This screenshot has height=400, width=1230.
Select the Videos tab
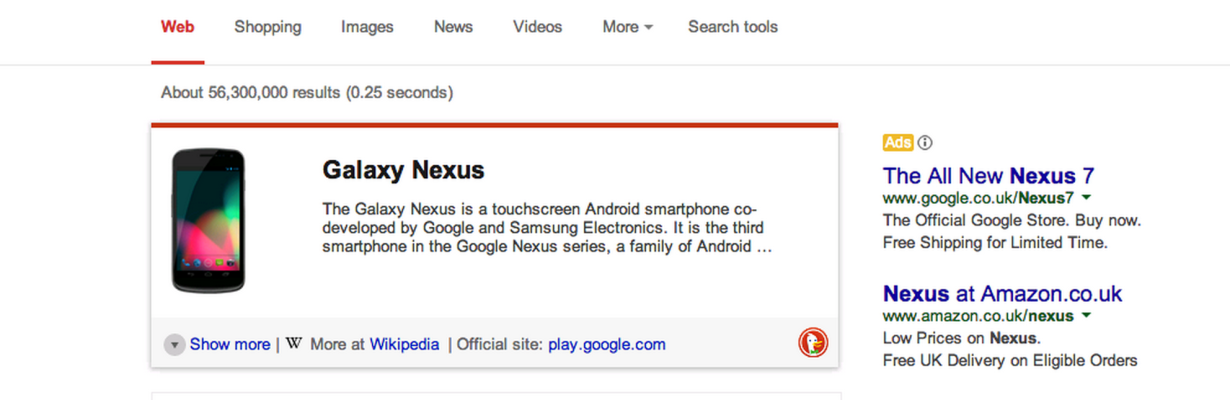pos(538,27)
